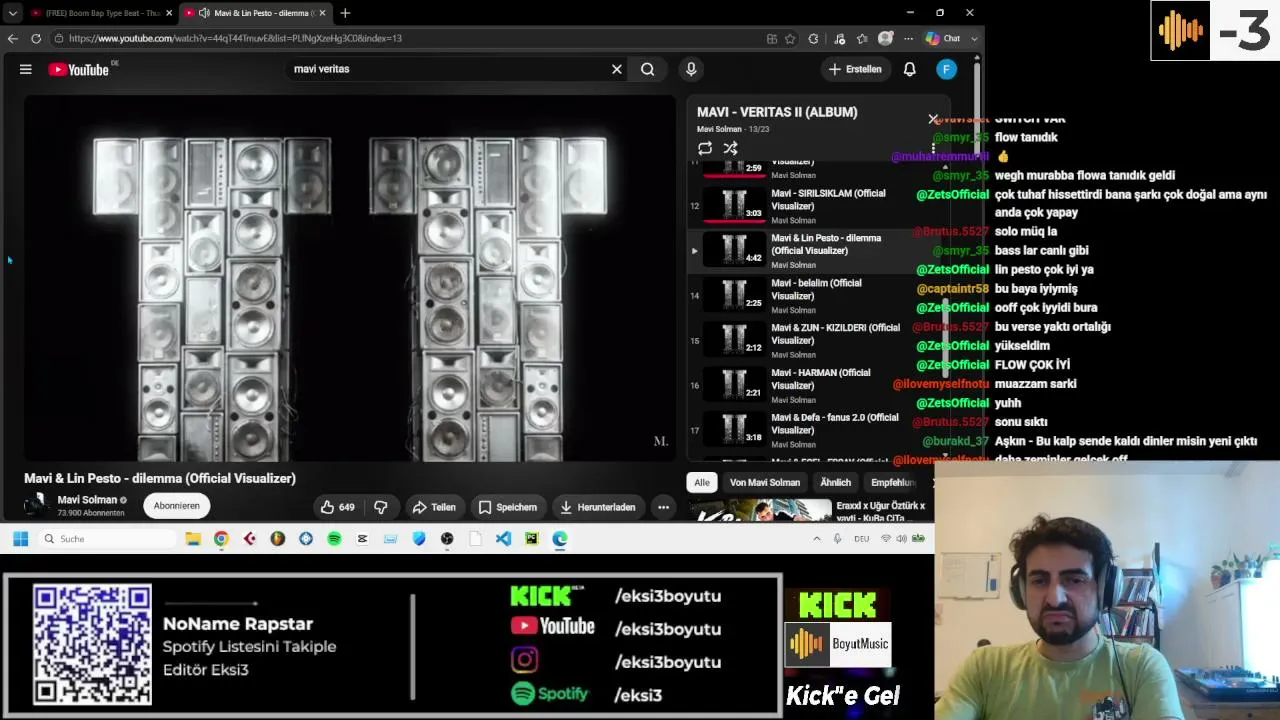This screenshot has width=1280, height=720.
Task: Click the Abonnieren subscribe button
Action: [x=177, y=506]
